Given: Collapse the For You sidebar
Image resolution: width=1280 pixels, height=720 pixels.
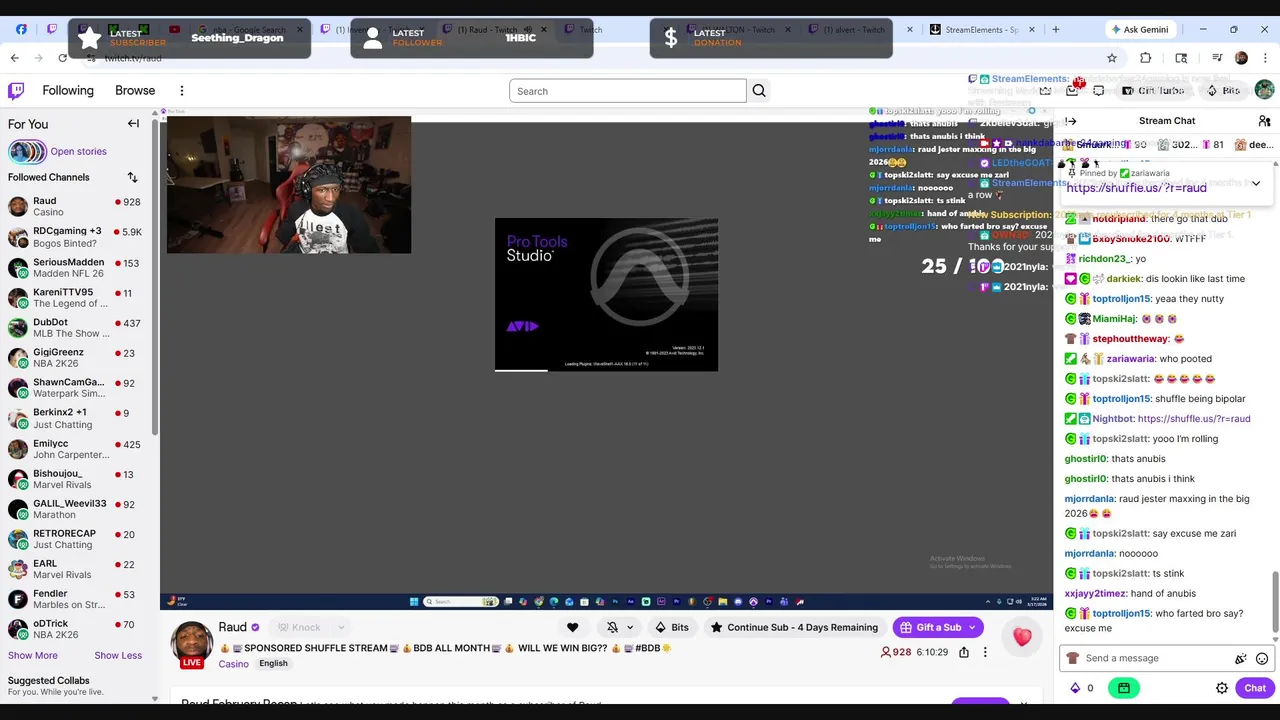Looking at the screenshot, I should 133,124.
